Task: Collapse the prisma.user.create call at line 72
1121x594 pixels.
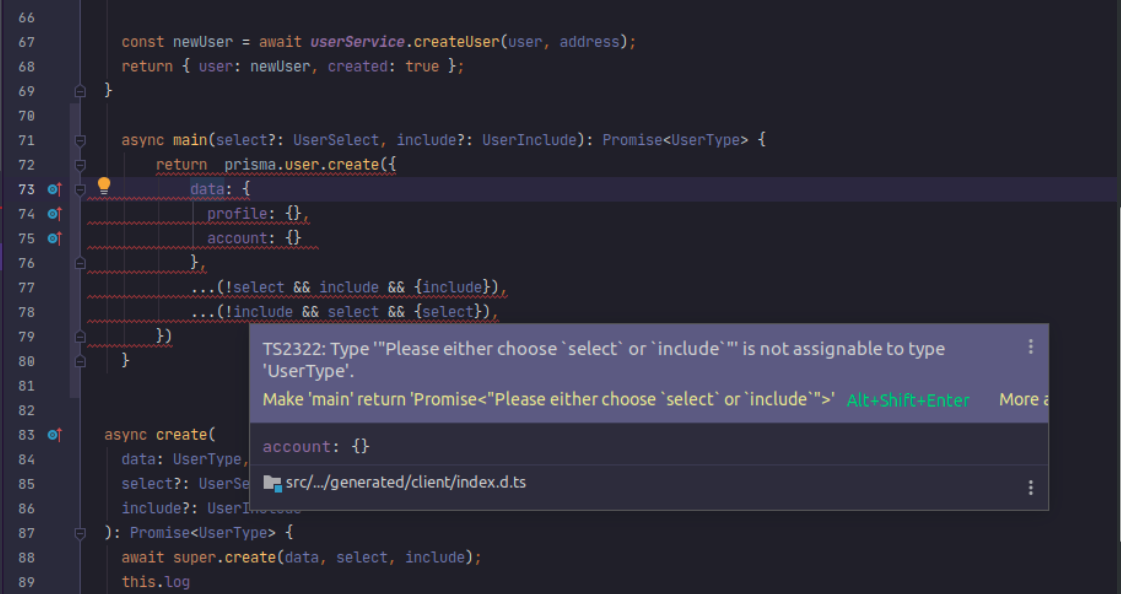Action: point(80,165)
